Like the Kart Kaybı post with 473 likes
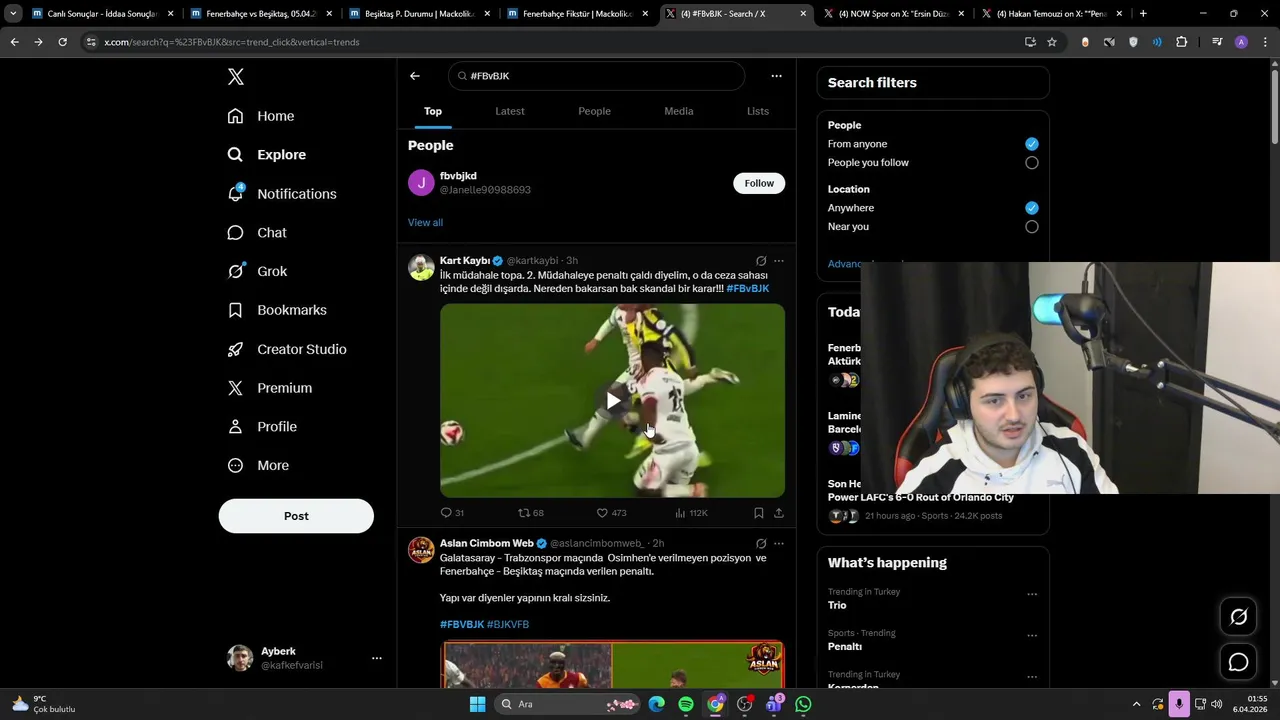Image resolution: width=1280 pixels, height=720 pixels. click(x=611, y=513)
